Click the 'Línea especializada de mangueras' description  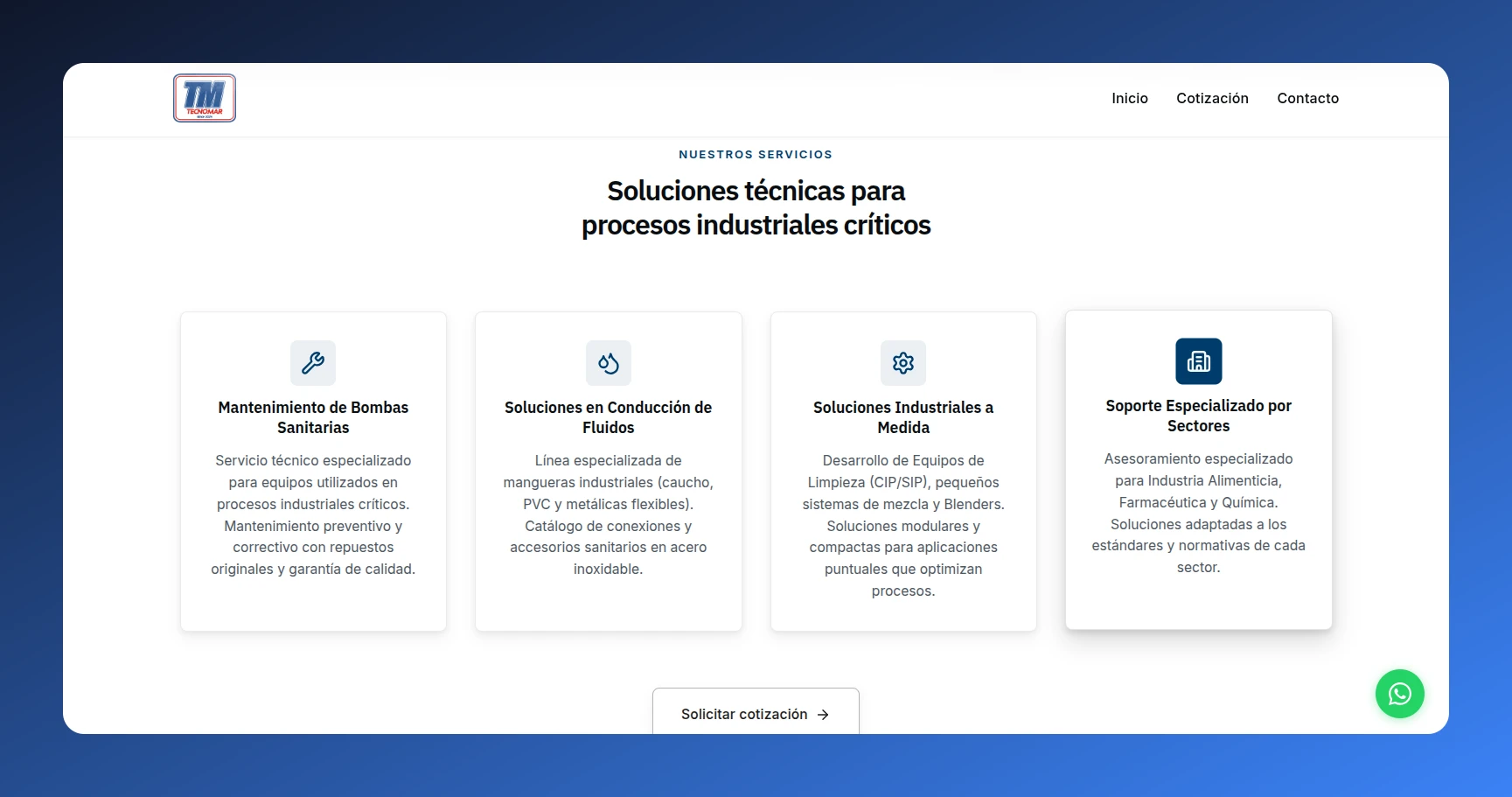(609, 514)
